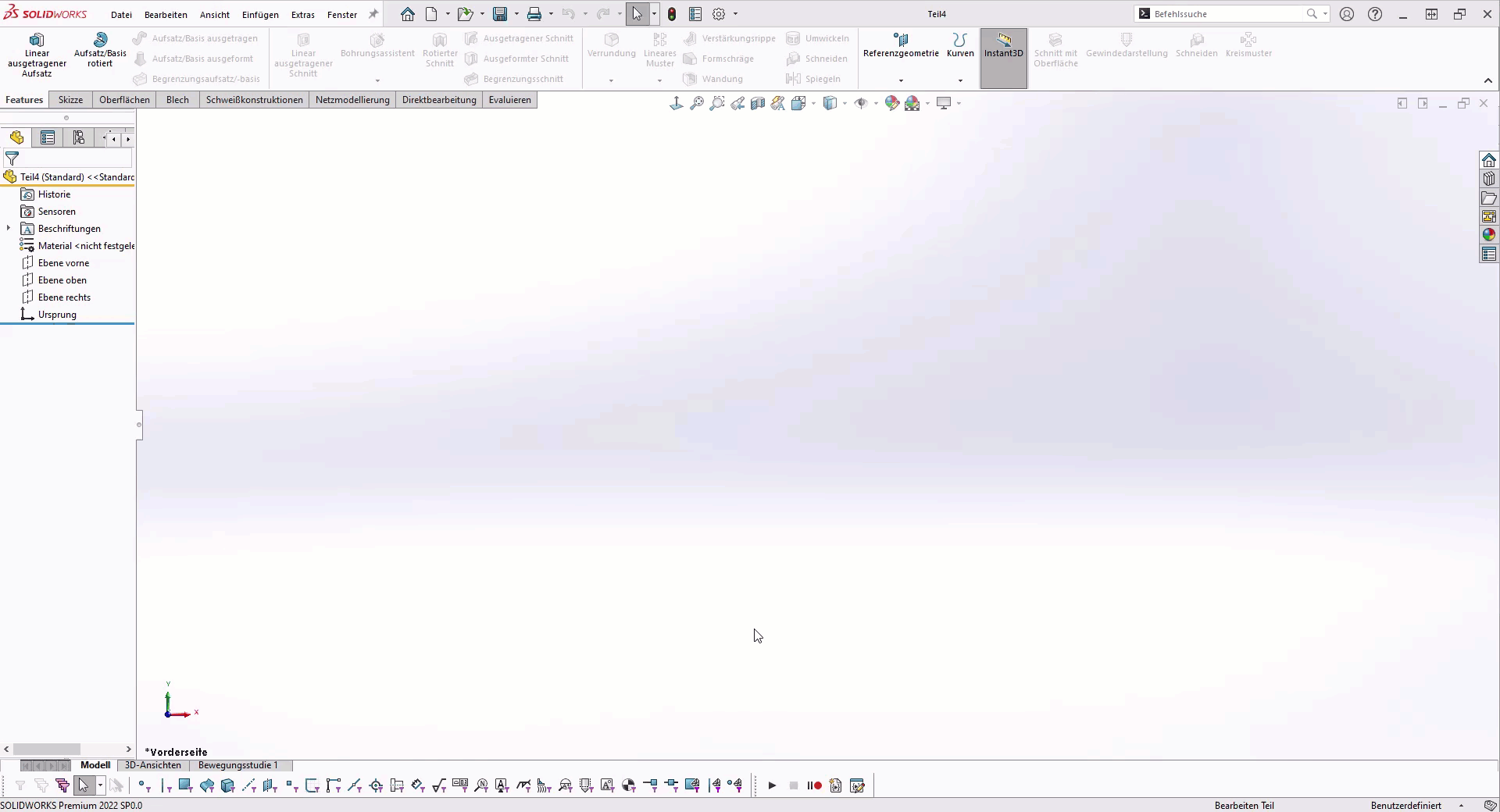Click Linear ausgetragener Aufsatz tool
The image size is (1500, 812).
(37, 53)
